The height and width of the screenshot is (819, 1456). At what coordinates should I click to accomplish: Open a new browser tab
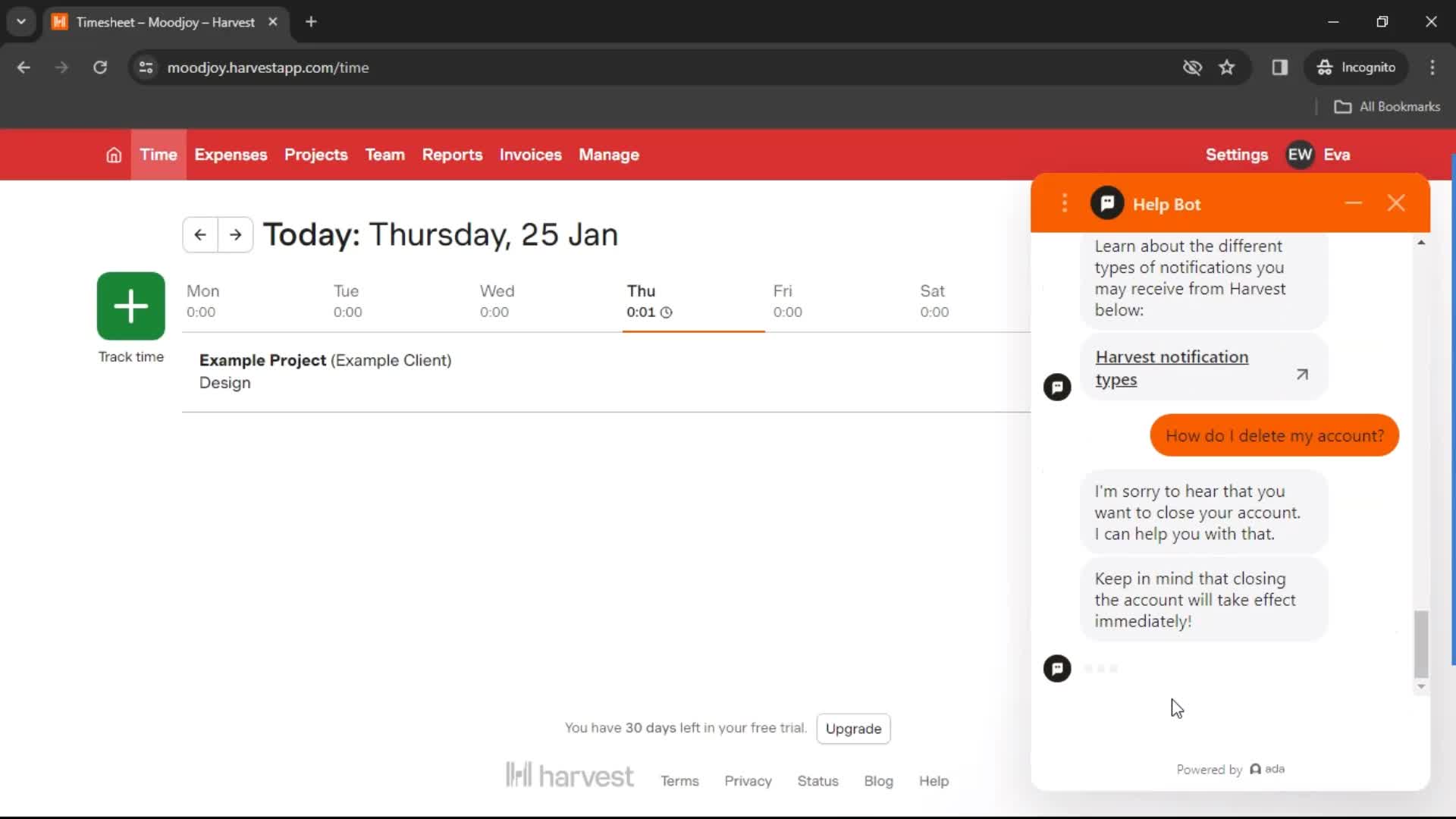(x=311, y=22)
